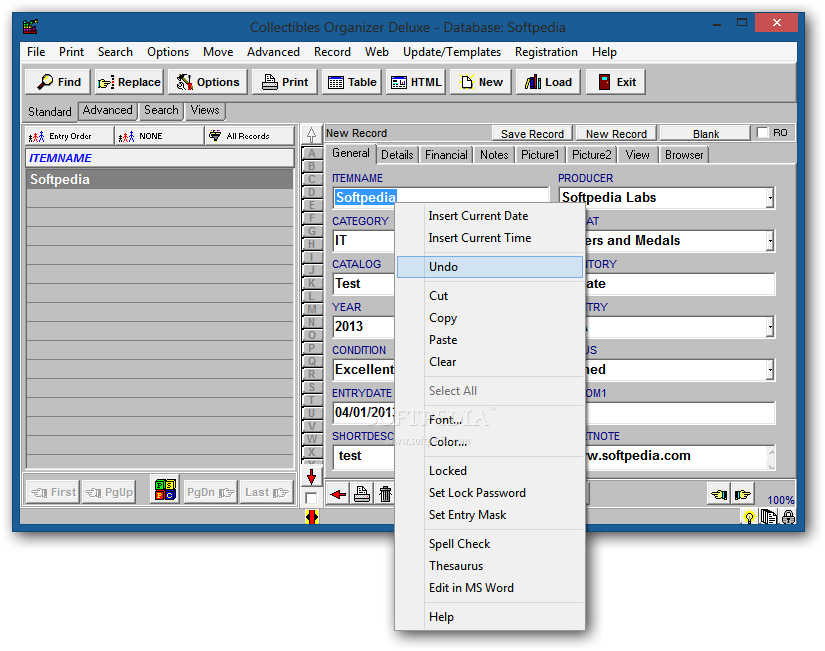Screen dimensions: 825x651
Task: Choose Thesaurus in the context menu
Action: 489,566
